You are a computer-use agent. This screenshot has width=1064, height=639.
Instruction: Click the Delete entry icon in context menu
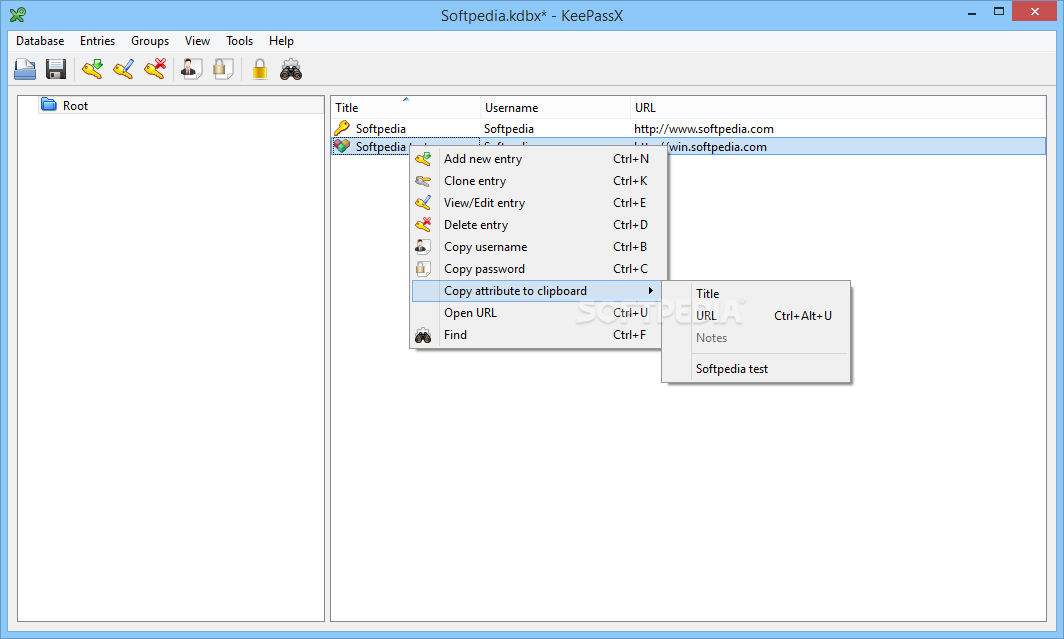[423, 225]
